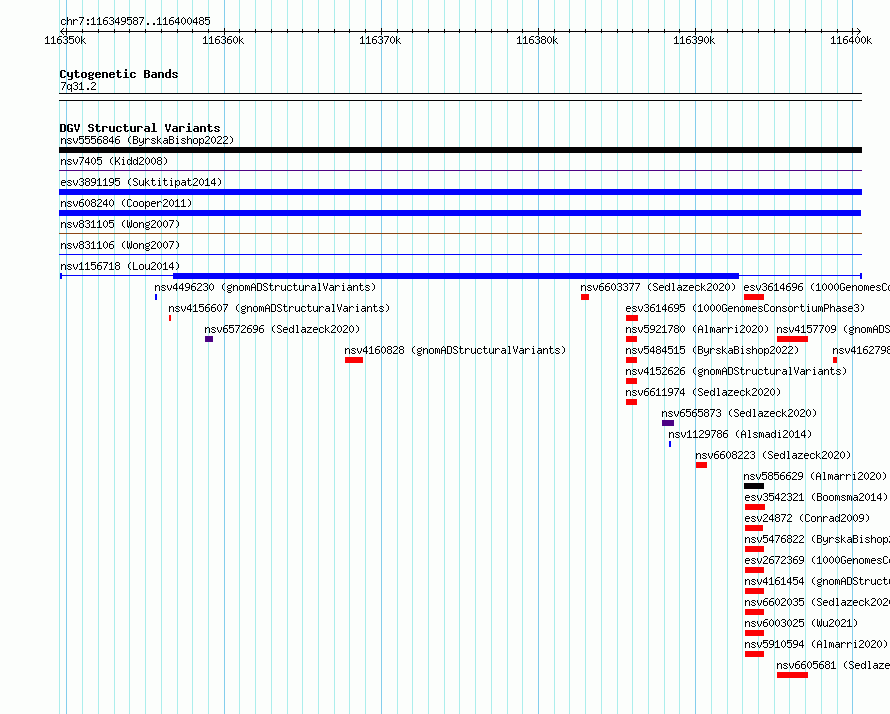Select the nsv1156718 (Lou2014) label
The image size is (890, 714).
pos(120,266)
